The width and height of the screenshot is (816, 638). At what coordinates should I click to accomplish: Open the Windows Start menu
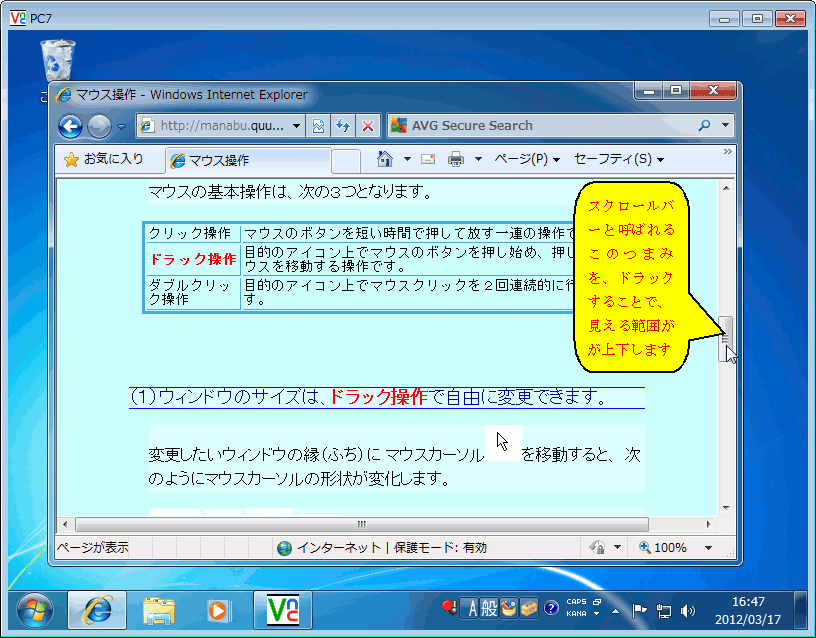click(35, 609)
